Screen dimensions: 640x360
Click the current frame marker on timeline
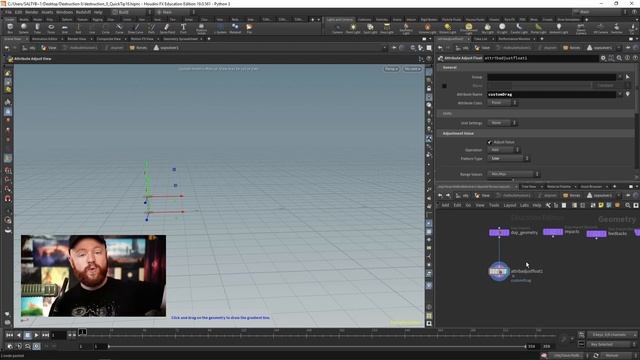[82, 332]
